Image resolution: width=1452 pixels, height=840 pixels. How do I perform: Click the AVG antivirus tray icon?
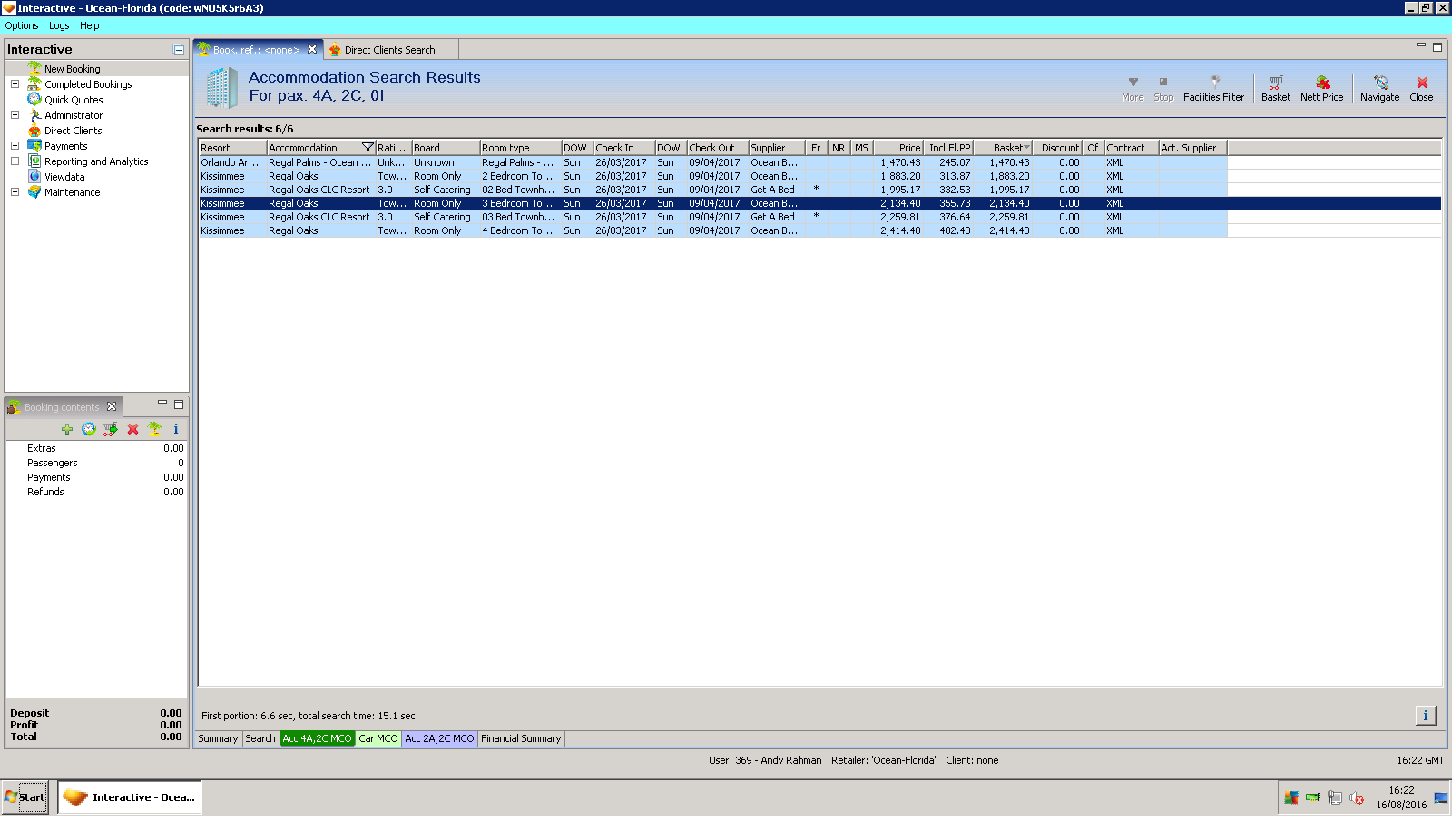(1290, 797)
